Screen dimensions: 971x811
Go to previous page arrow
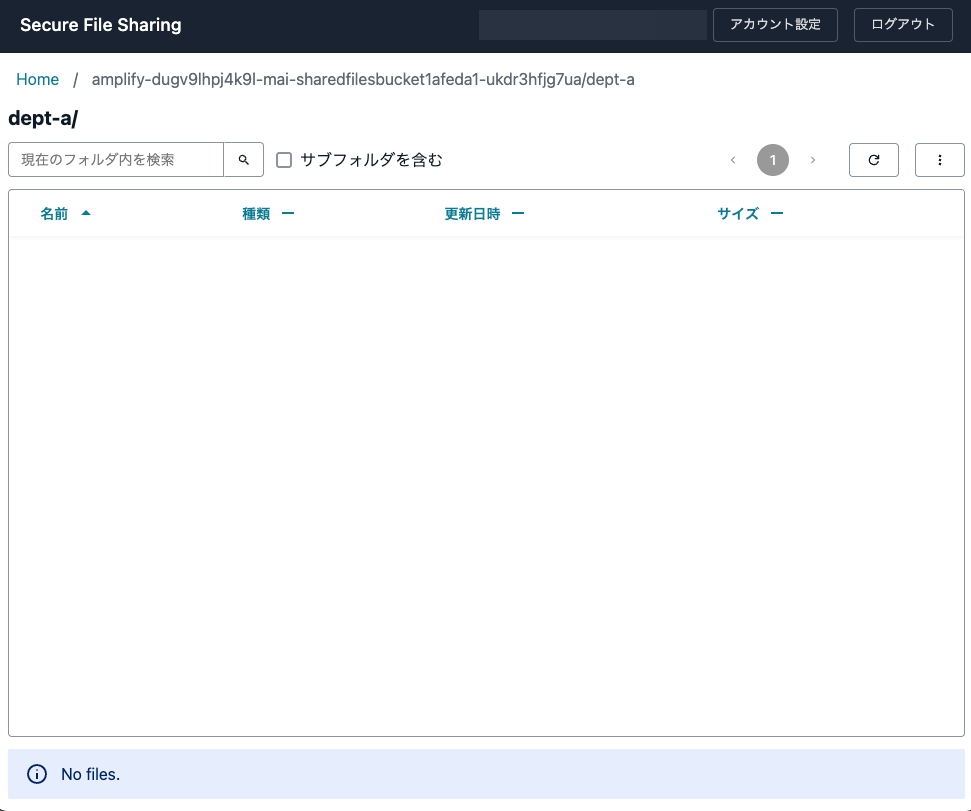point(733,160)
